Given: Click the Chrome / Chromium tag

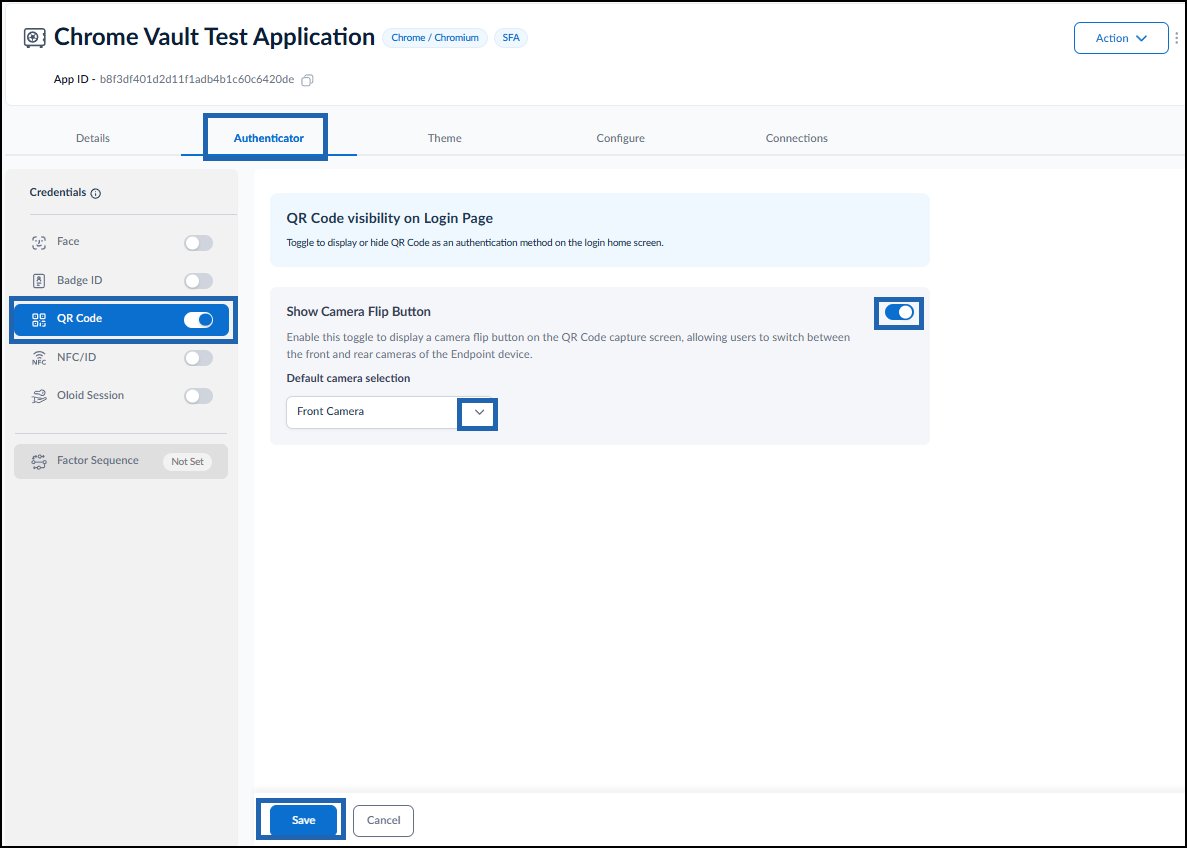Looking at the screenshot, I should 435,38.
